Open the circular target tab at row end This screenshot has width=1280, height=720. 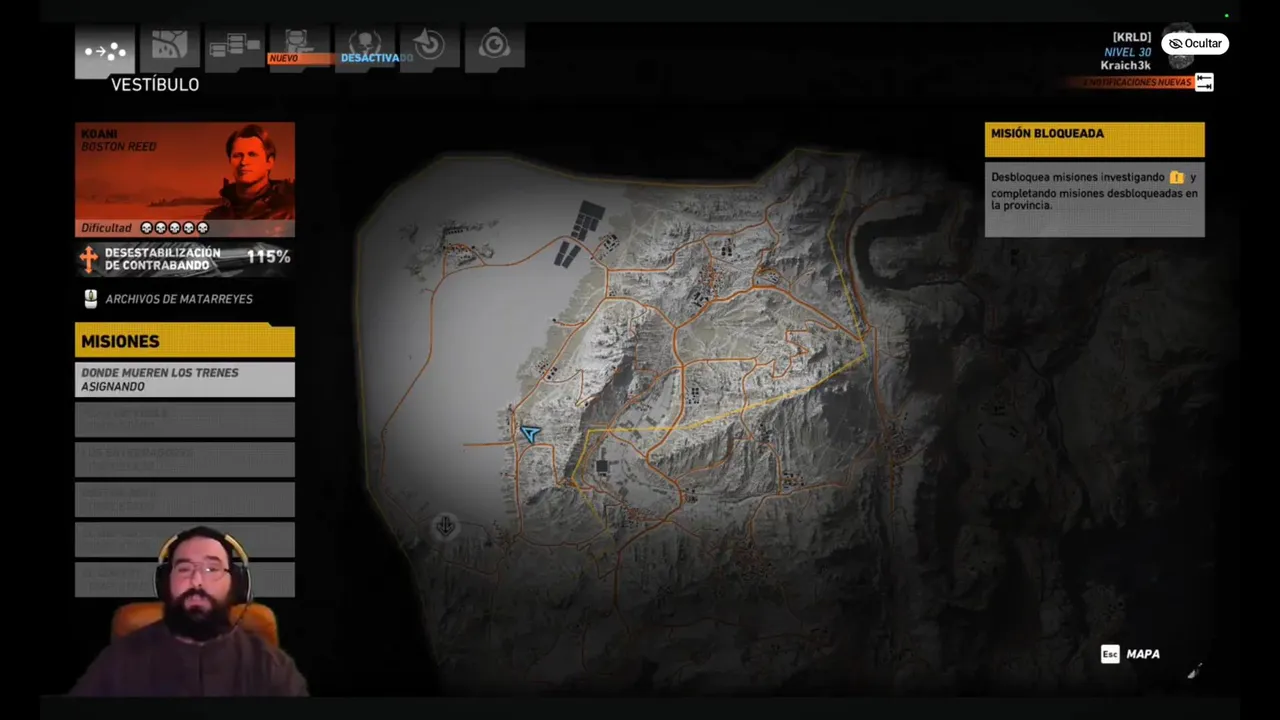point(495,47)
